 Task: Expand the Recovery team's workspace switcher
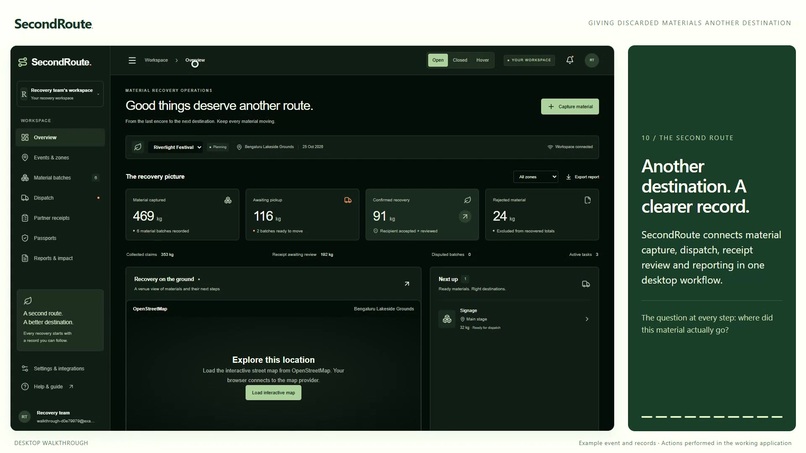60,94
